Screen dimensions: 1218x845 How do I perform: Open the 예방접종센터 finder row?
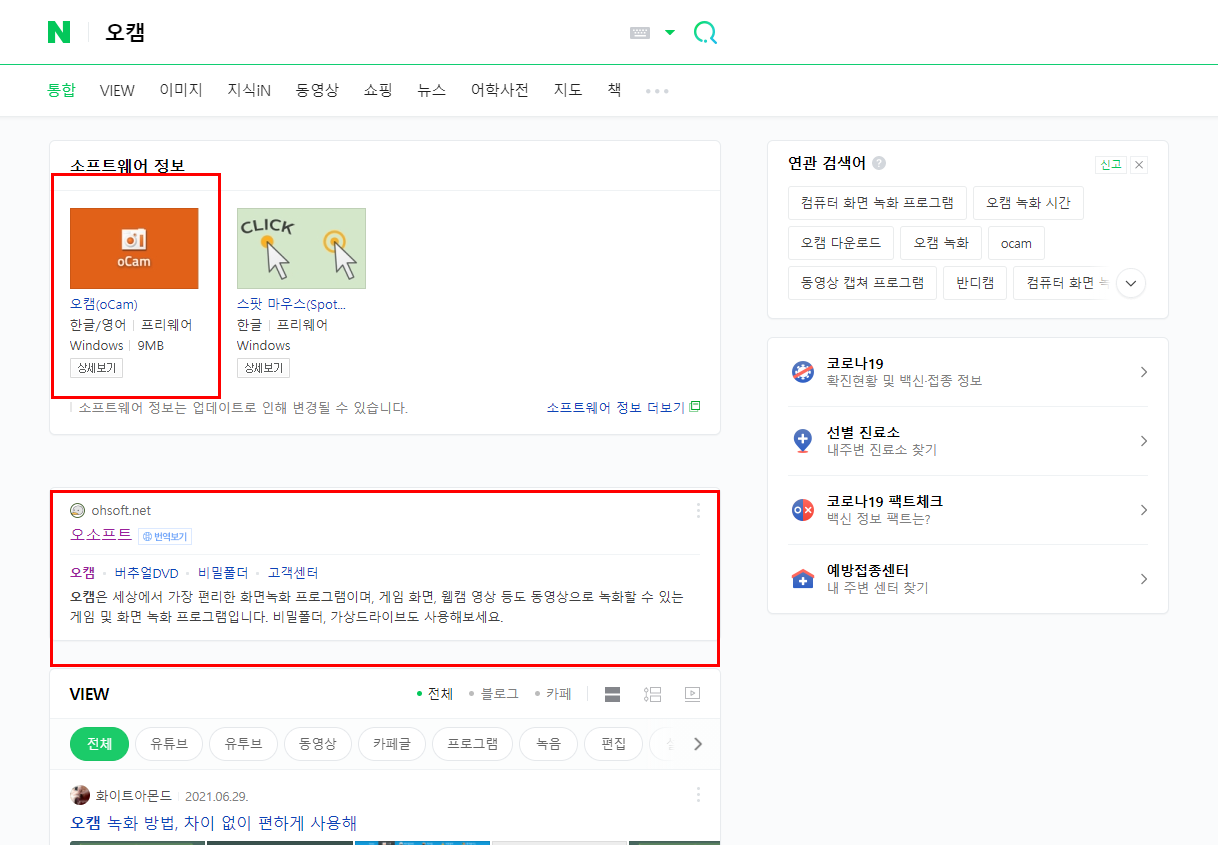pyautogui.click(x=968, y=579)
